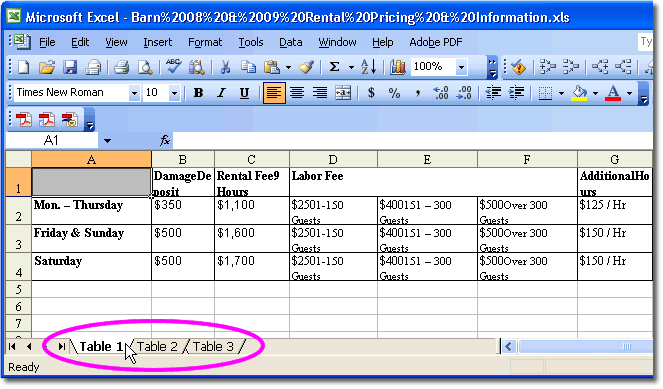The width and height of the screenshot is (663, 389).
Task: Open the 100% zoom dropdown
Action: point(461,67)
